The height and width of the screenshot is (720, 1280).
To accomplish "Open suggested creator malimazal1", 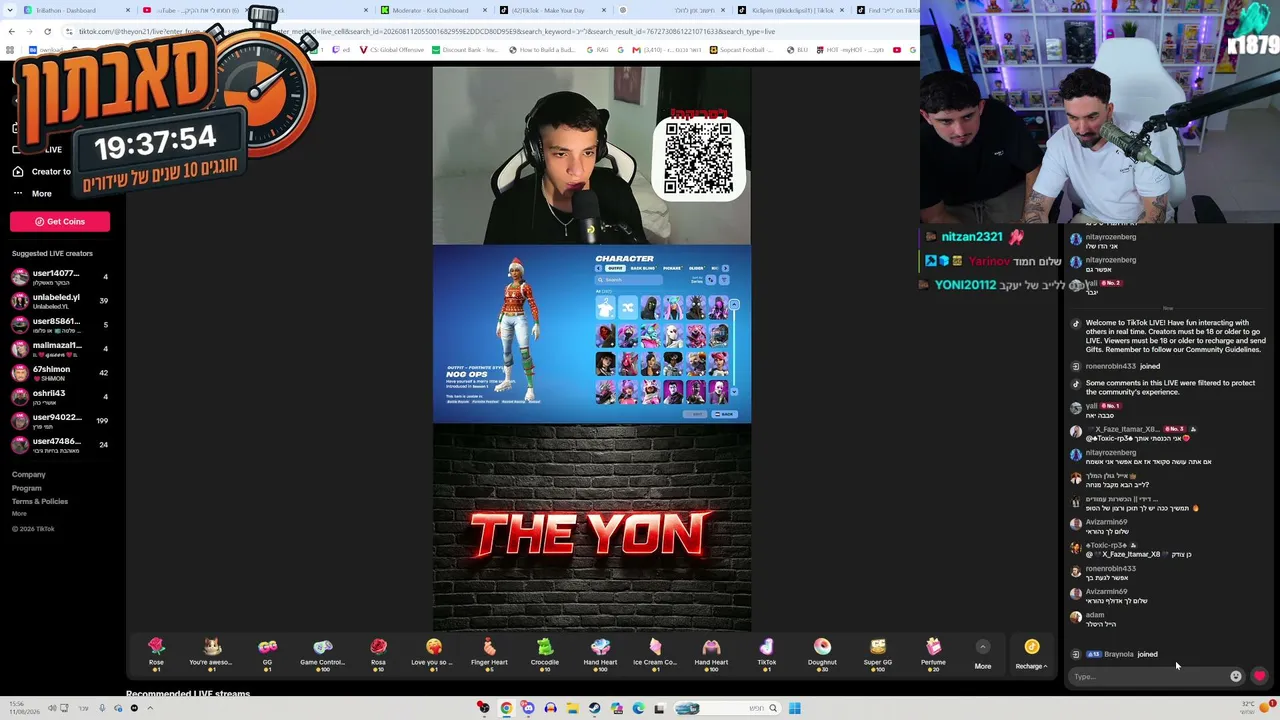I will [x=60, y=349].
